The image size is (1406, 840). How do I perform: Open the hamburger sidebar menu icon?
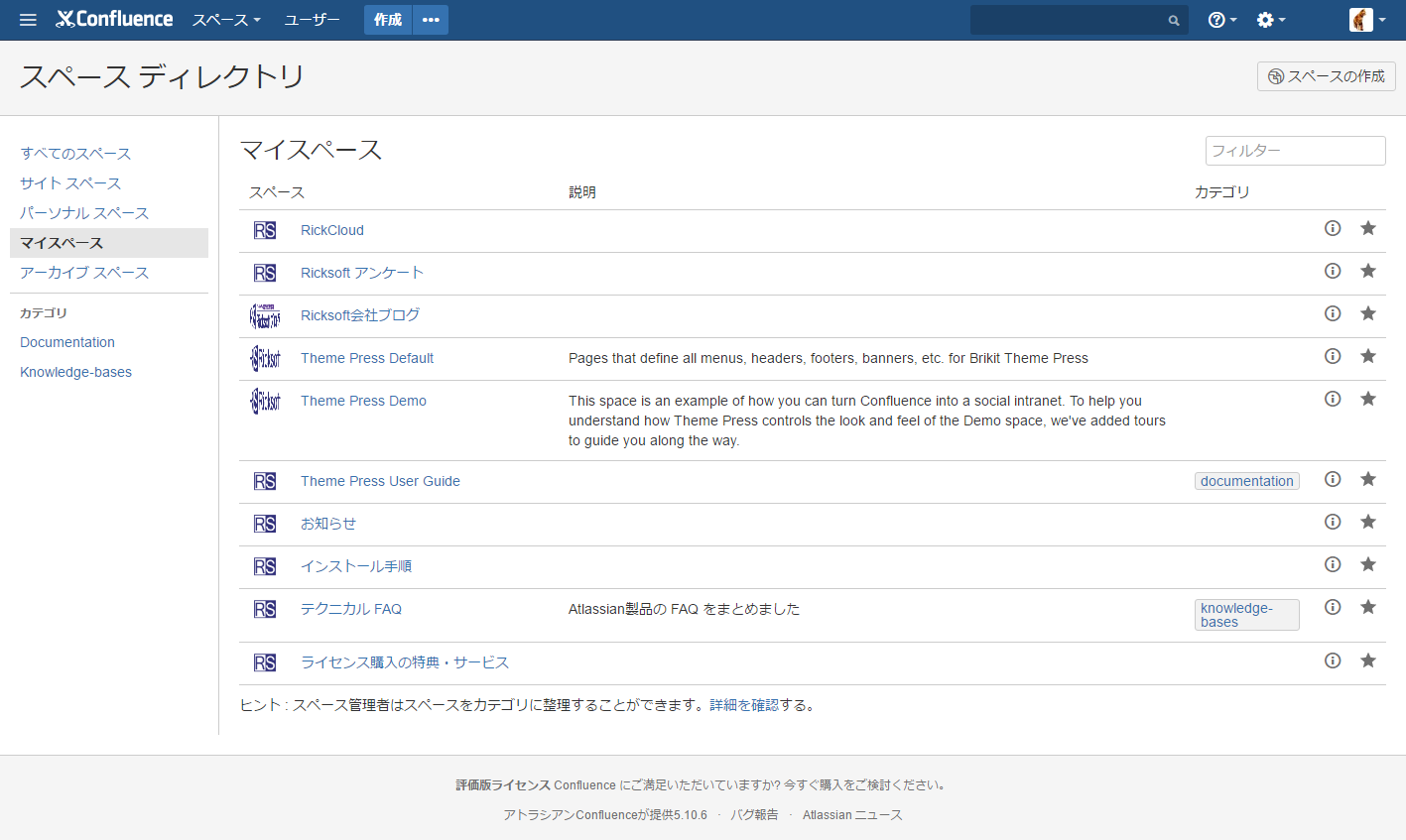coord(28,20)
